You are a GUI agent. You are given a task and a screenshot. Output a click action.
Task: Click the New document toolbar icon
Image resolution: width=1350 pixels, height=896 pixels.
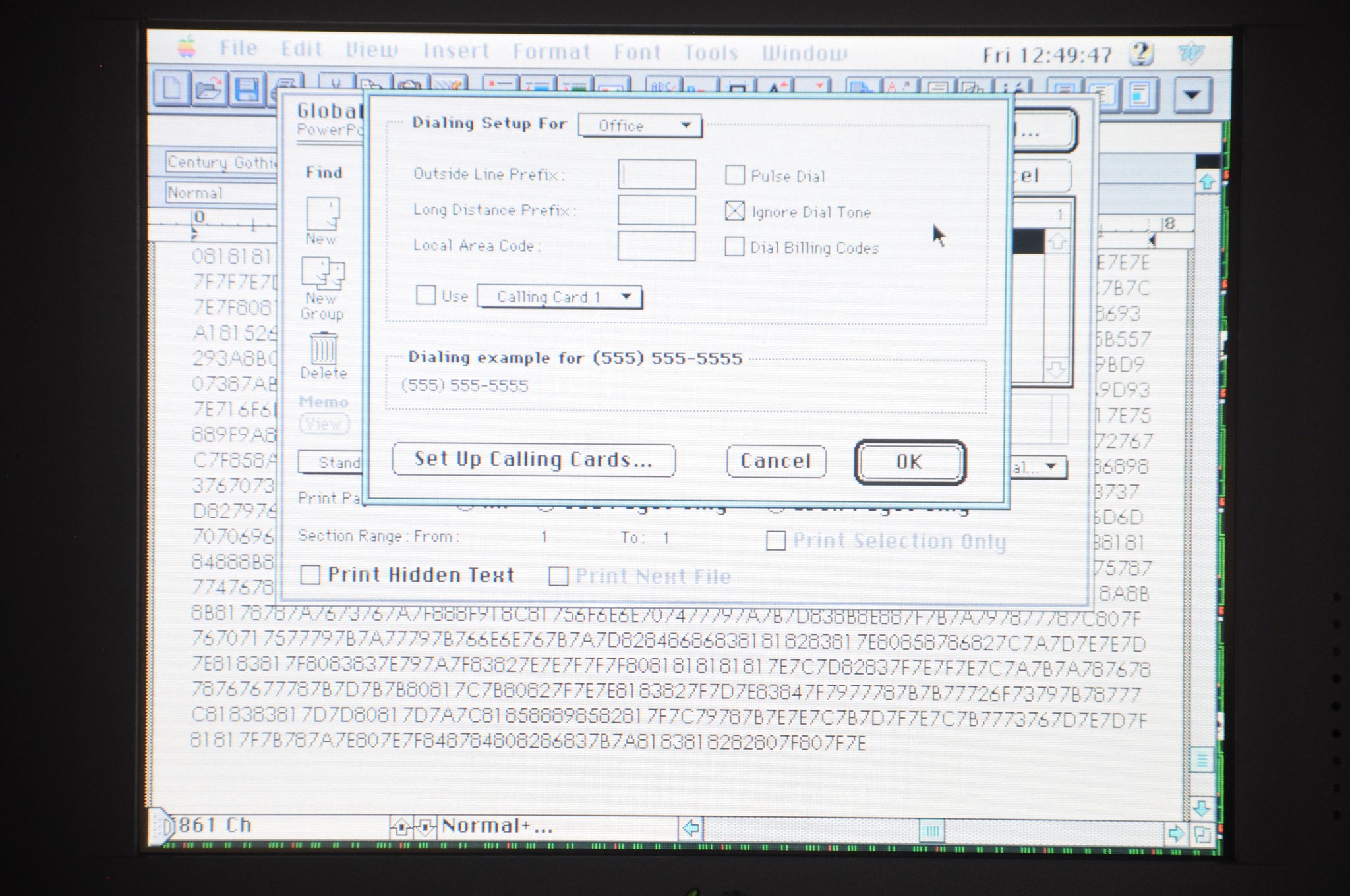click(x=171, y=89)
